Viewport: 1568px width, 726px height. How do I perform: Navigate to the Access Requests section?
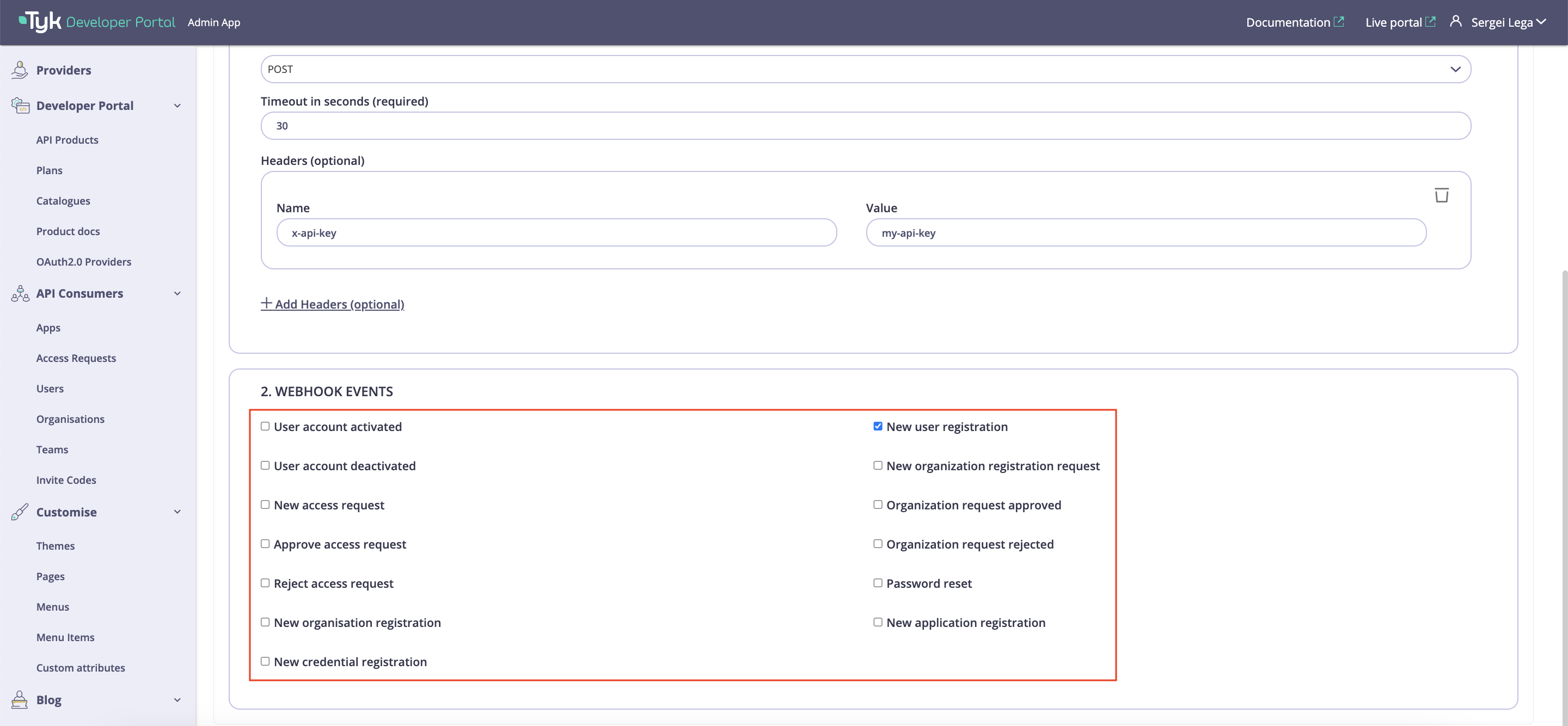point(76,358)
